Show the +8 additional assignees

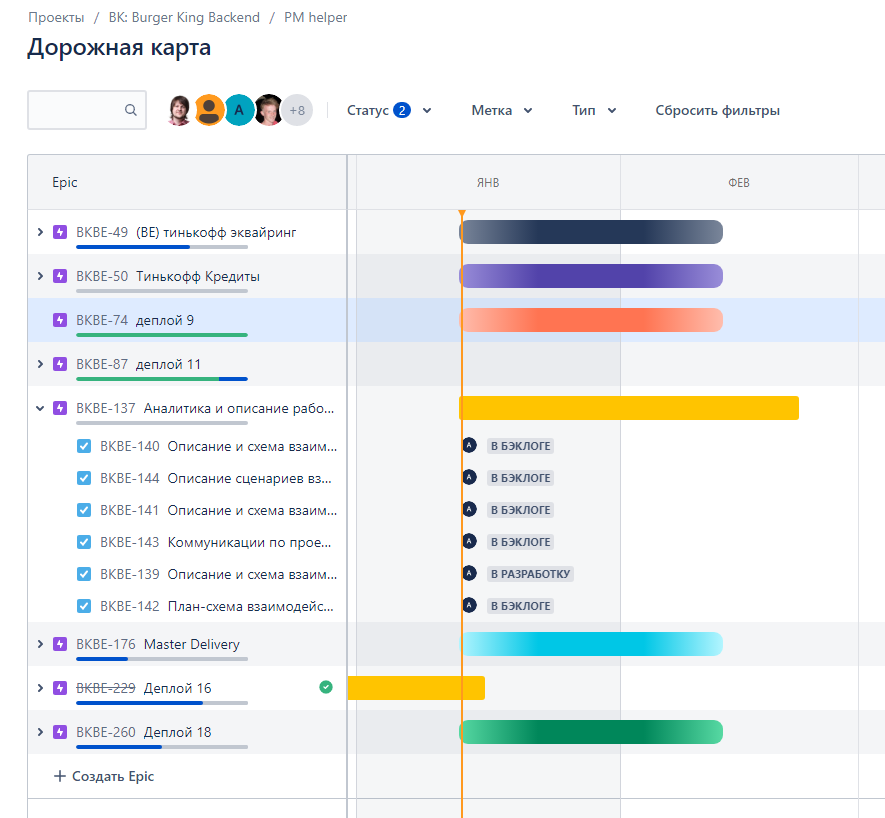pos(297,110)
